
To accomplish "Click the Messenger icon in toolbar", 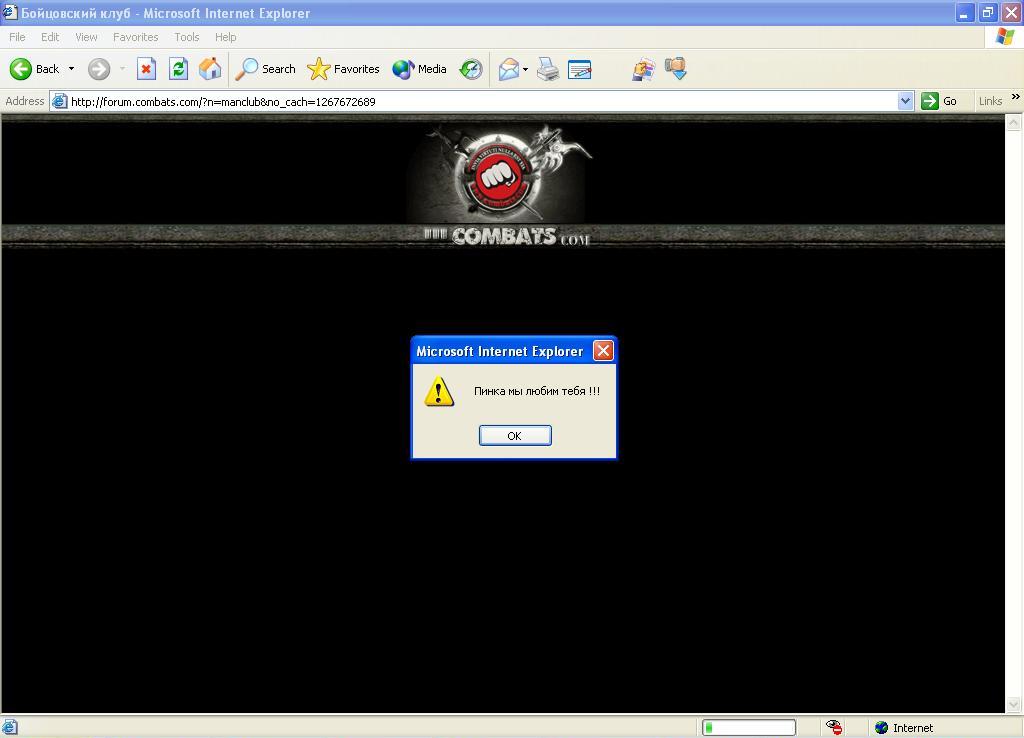I will 643,69.
